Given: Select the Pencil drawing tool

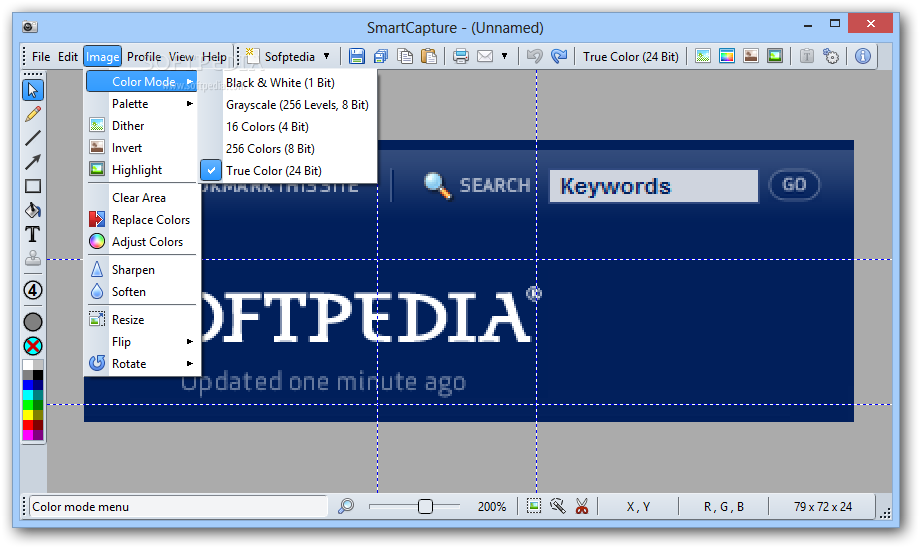Looking at the screenshot, I should pyautogui.click(x=33, y=114).
